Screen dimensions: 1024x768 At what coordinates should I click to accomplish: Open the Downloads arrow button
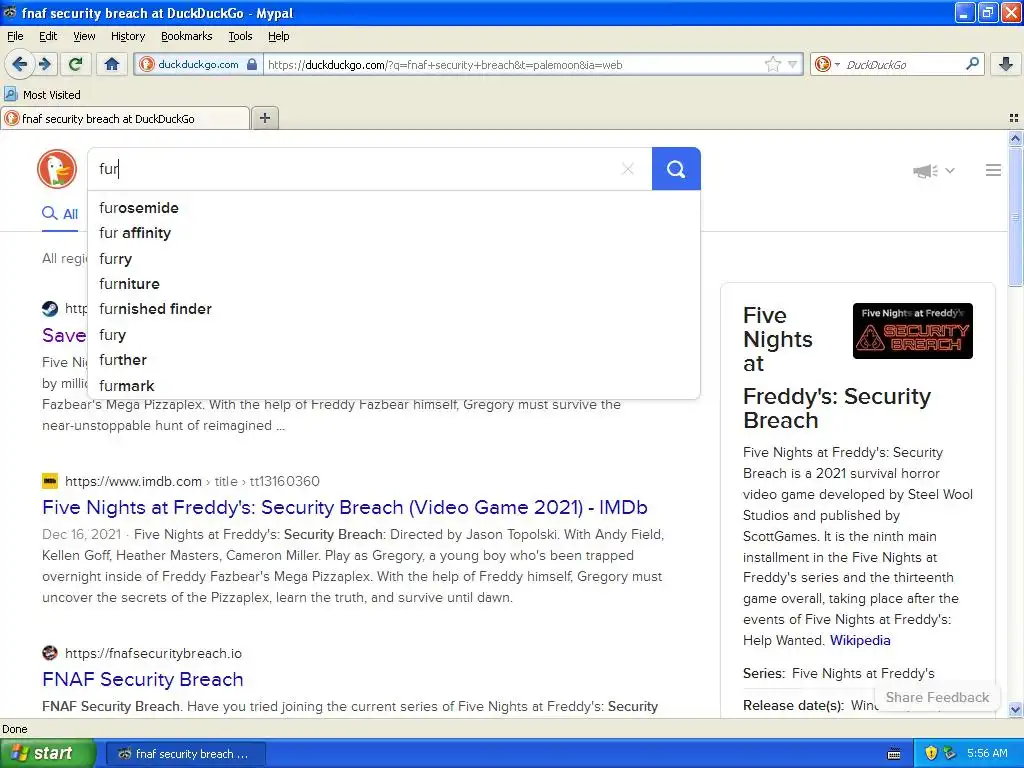point(1006,64)
